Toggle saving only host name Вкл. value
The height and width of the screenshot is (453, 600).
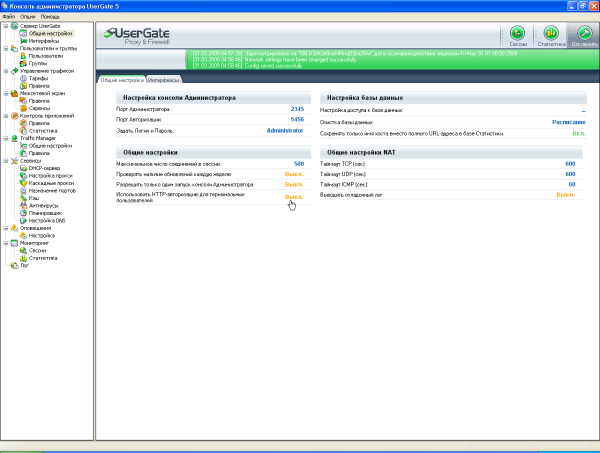pos(579,134)
